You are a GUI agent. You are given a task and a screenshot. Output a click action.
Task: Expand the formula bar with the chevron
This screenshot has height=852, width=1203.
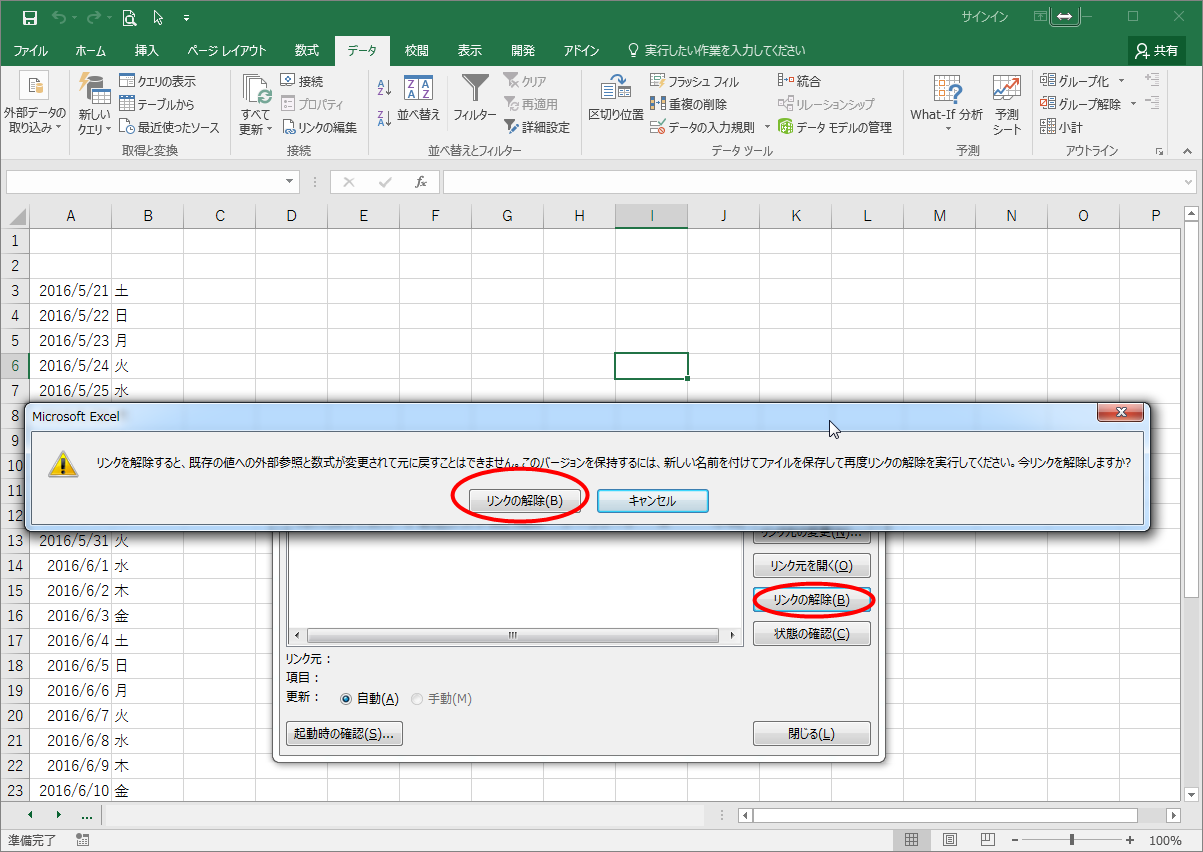(1189, 182)
